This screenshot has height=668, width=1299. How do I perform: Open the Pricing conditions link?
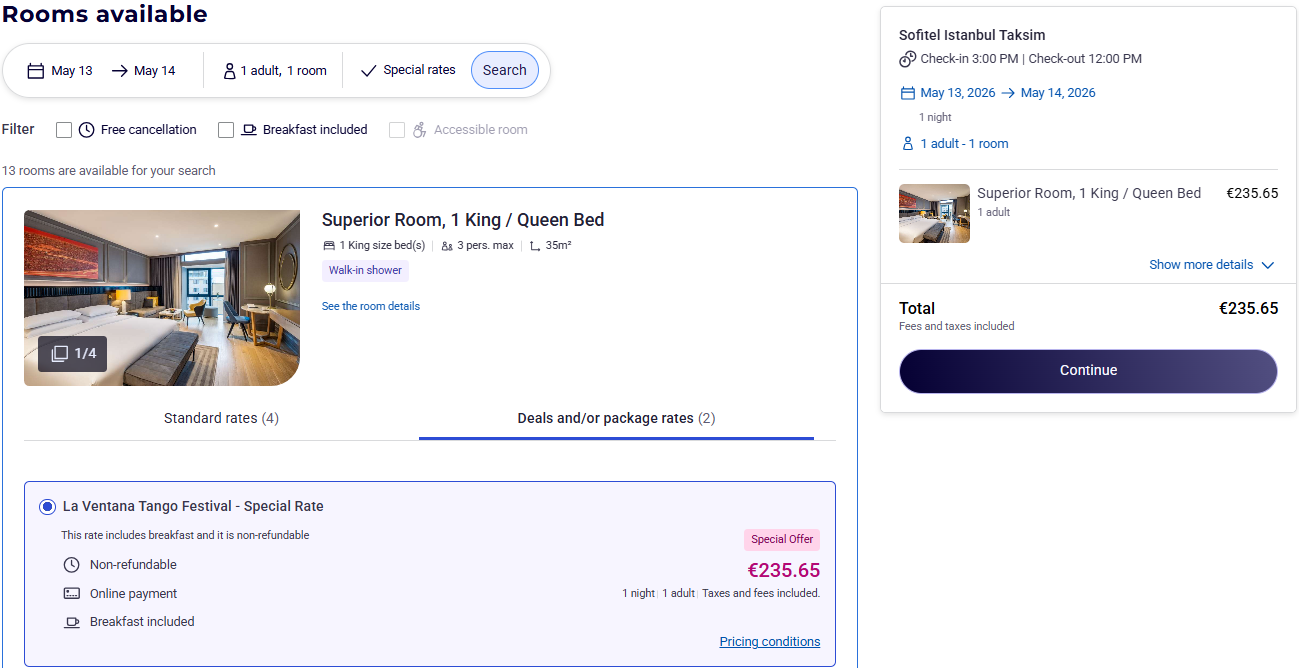click(769, 642)
